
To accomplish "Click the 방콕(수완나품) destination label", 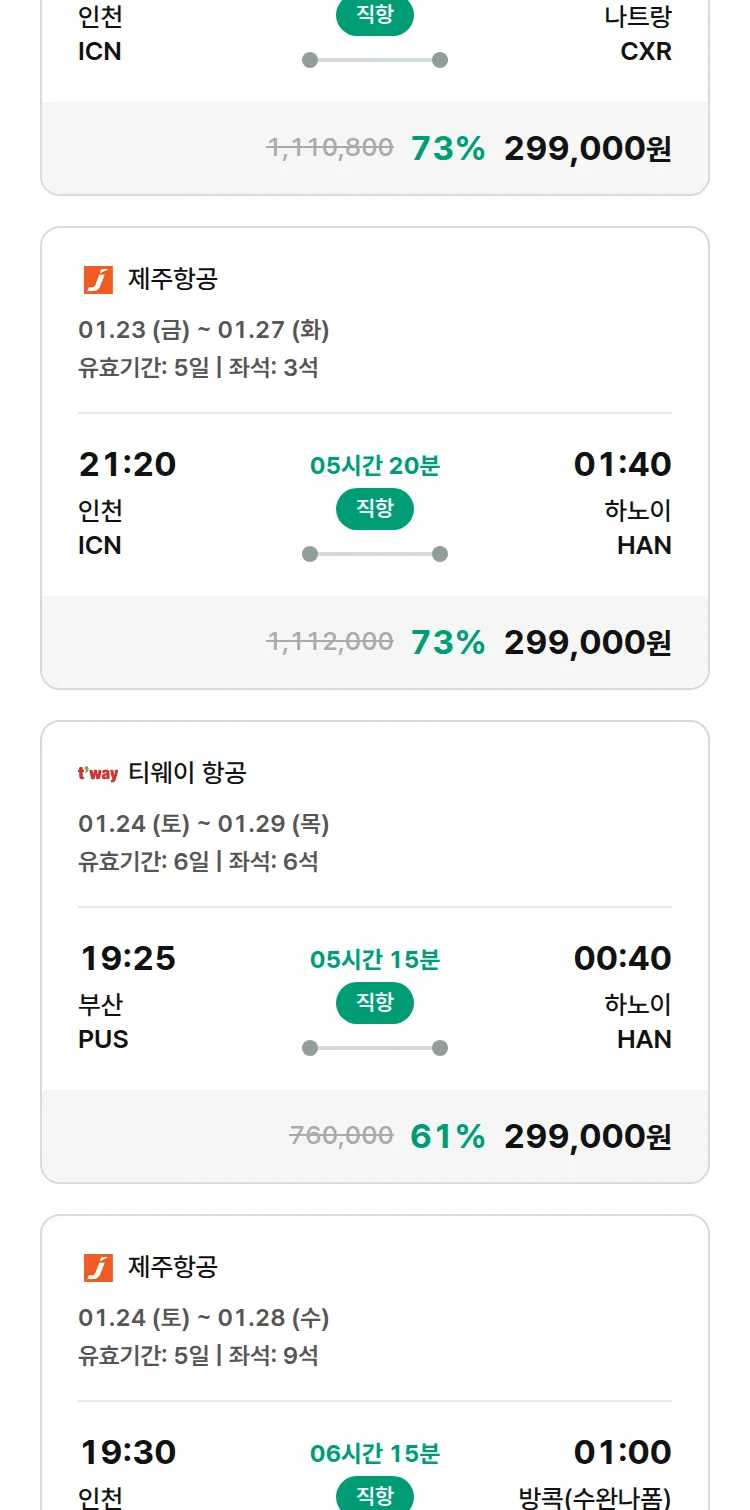I will click(x=595, y=1497).
